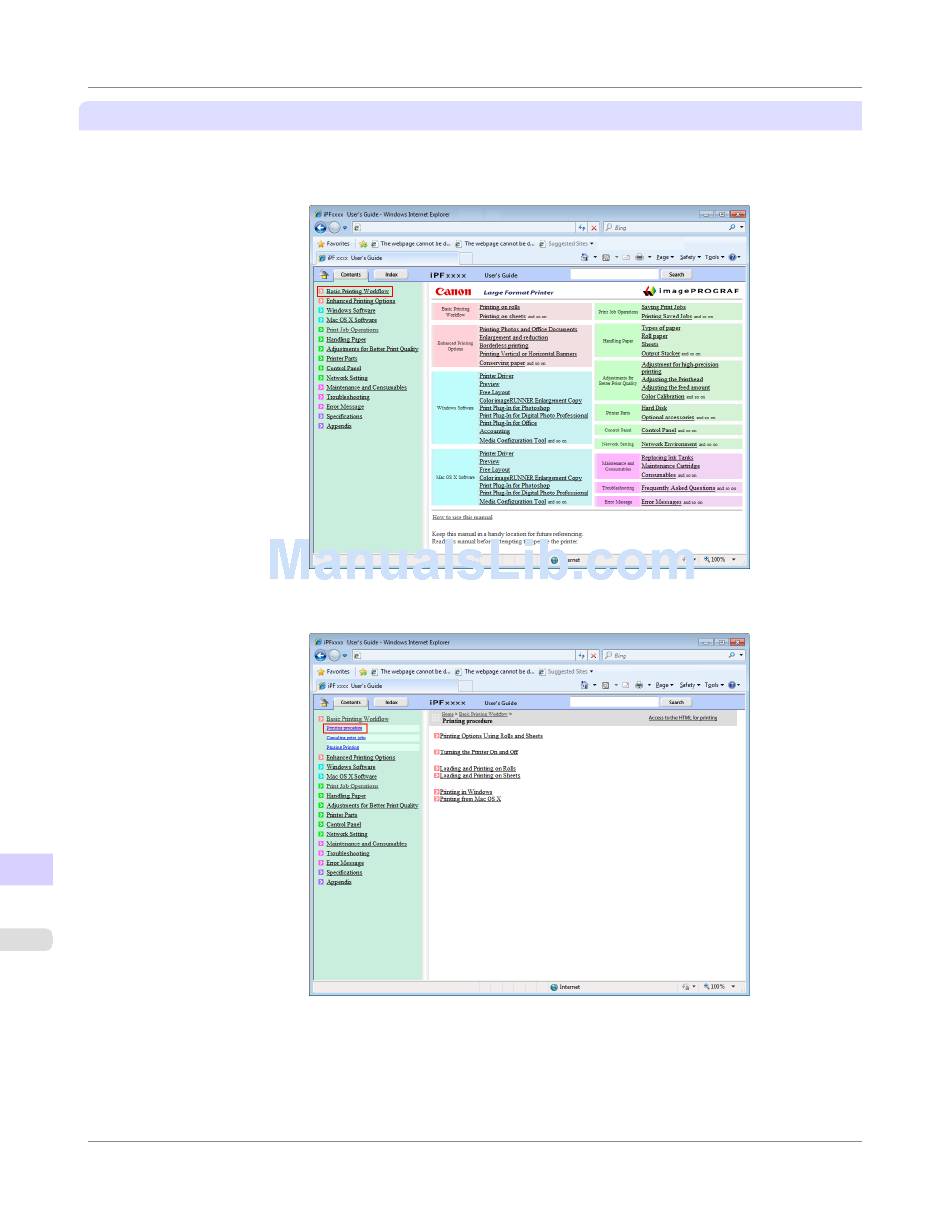Viewport: 950px width, 1229px height.
Task: Click Add to Favorites Bar icon in upper browser
Action: [363, 243]
